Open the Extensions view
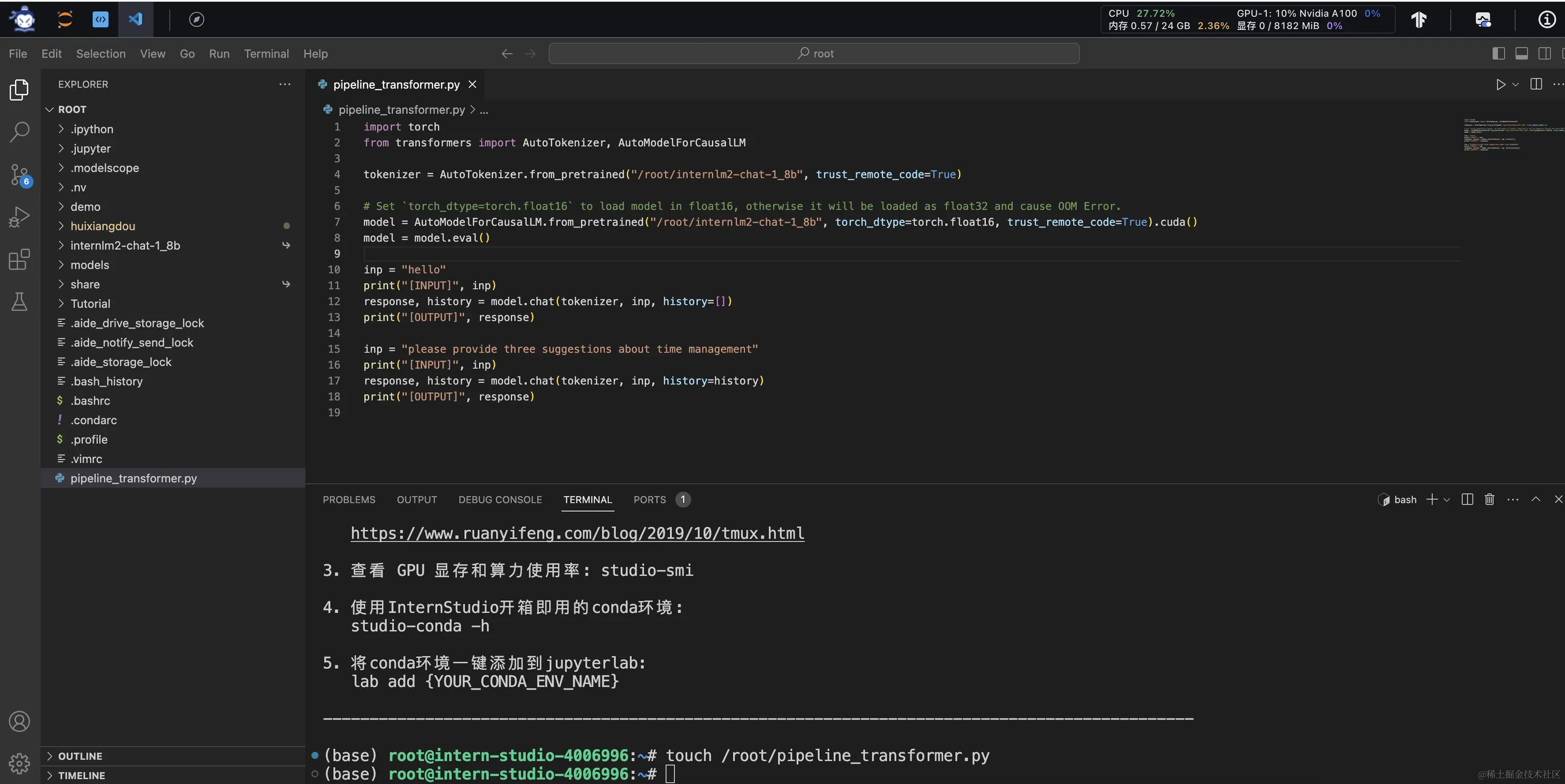This screenshot has width=1565, height=784. 20,259
